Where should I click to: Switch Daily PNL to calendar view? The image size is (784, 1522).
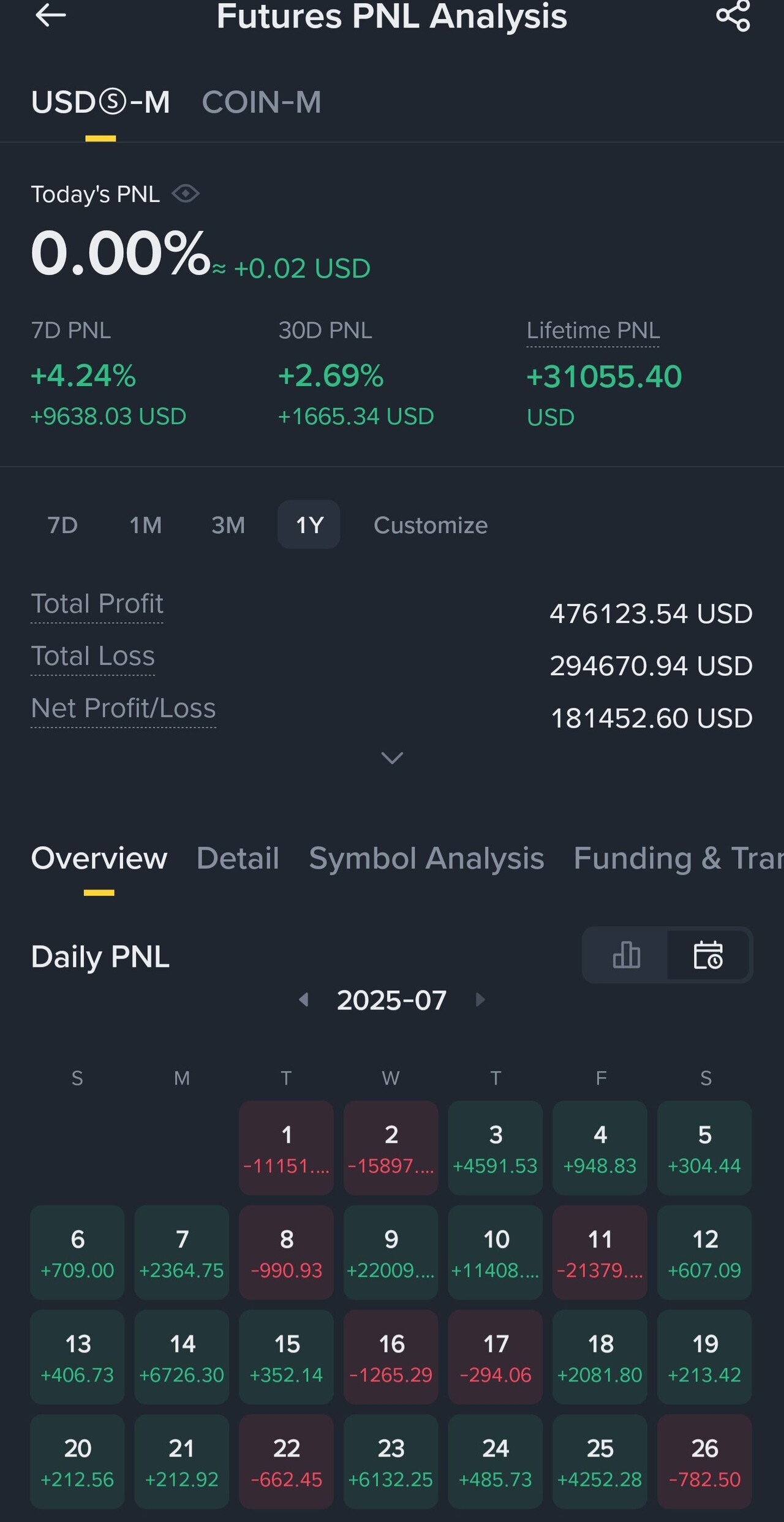point(708,955)
